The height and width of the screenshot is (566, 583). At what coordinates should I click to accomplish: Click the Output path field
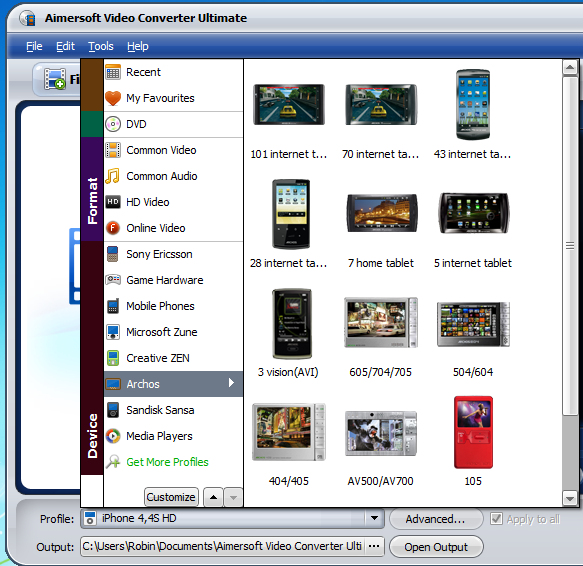coord(222,546)
